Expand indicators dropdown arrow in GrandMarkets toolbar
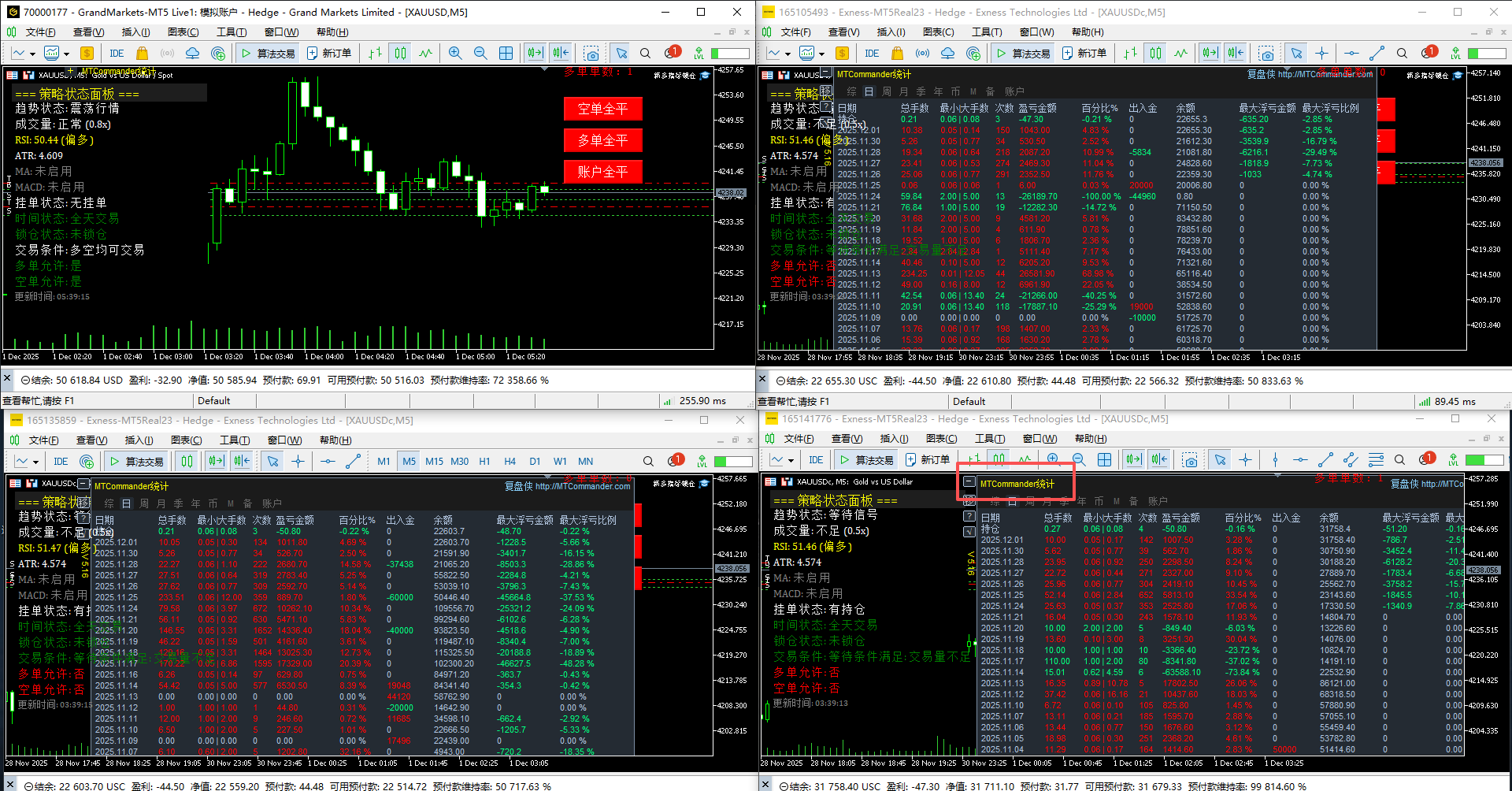Image resolution: width=1512 pixels, height=791 pixels. 66,54
